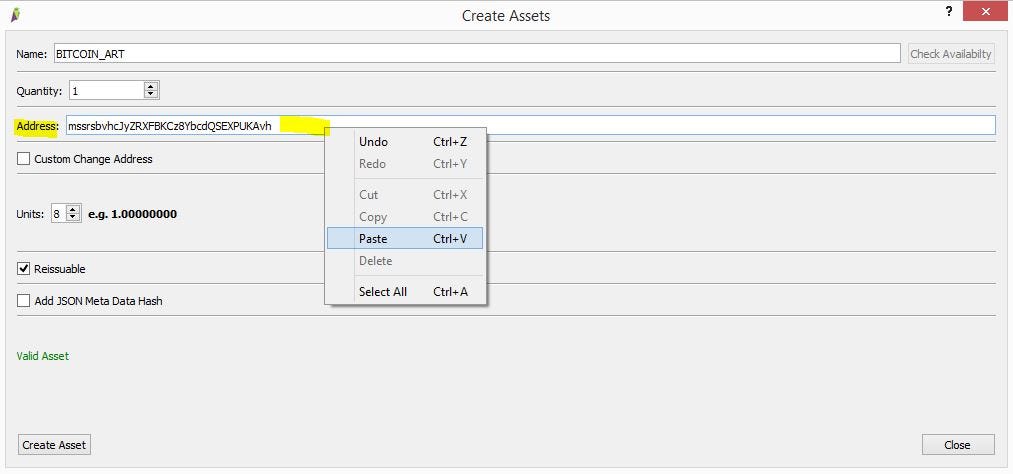Click the Ravencoin bird icon in title bar
Screen dimensions: 1013x474
16,14
